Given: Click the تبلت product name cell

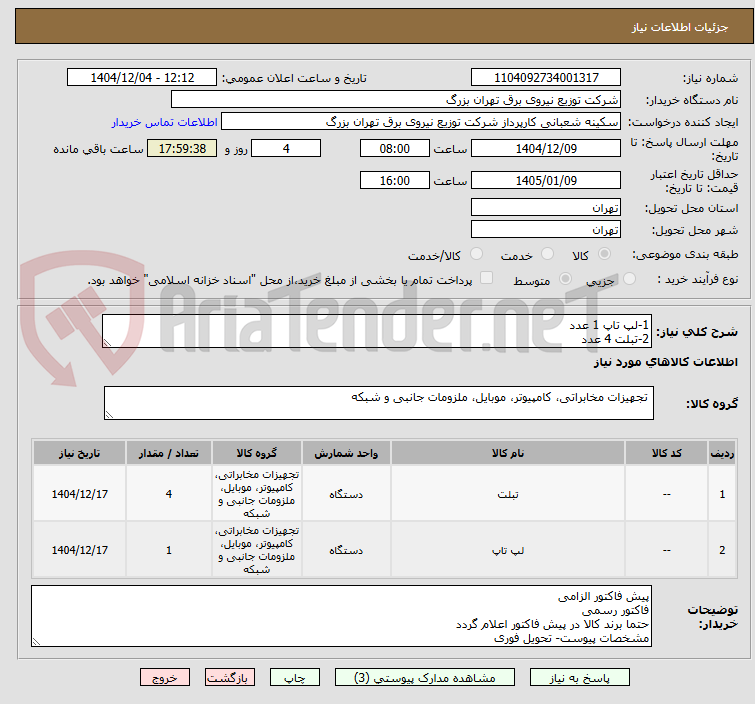Looking at the screenshot, I should pos(508,494).
